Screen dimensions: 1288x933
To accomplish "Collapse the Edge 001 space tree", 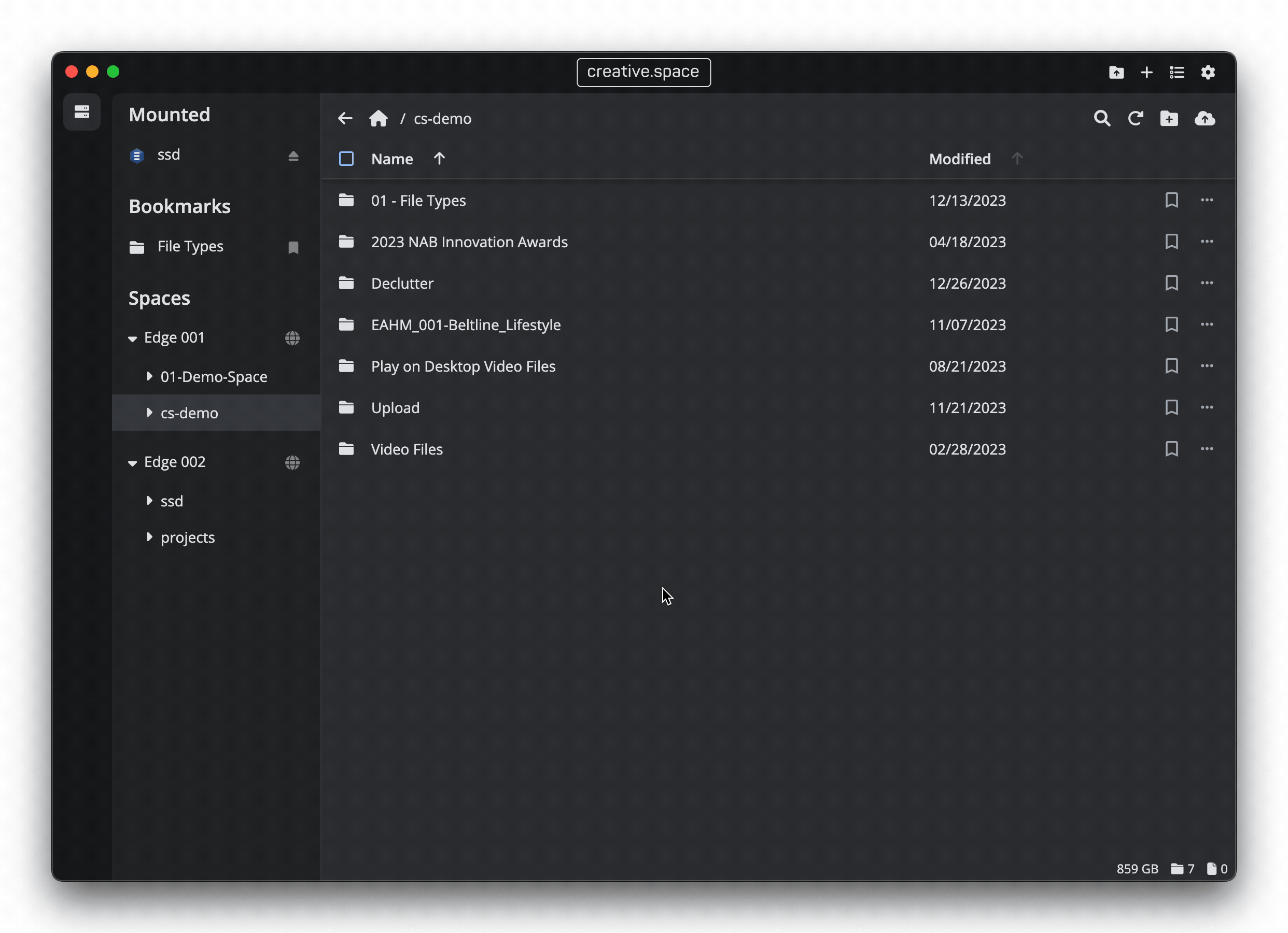I will [132, 339].
